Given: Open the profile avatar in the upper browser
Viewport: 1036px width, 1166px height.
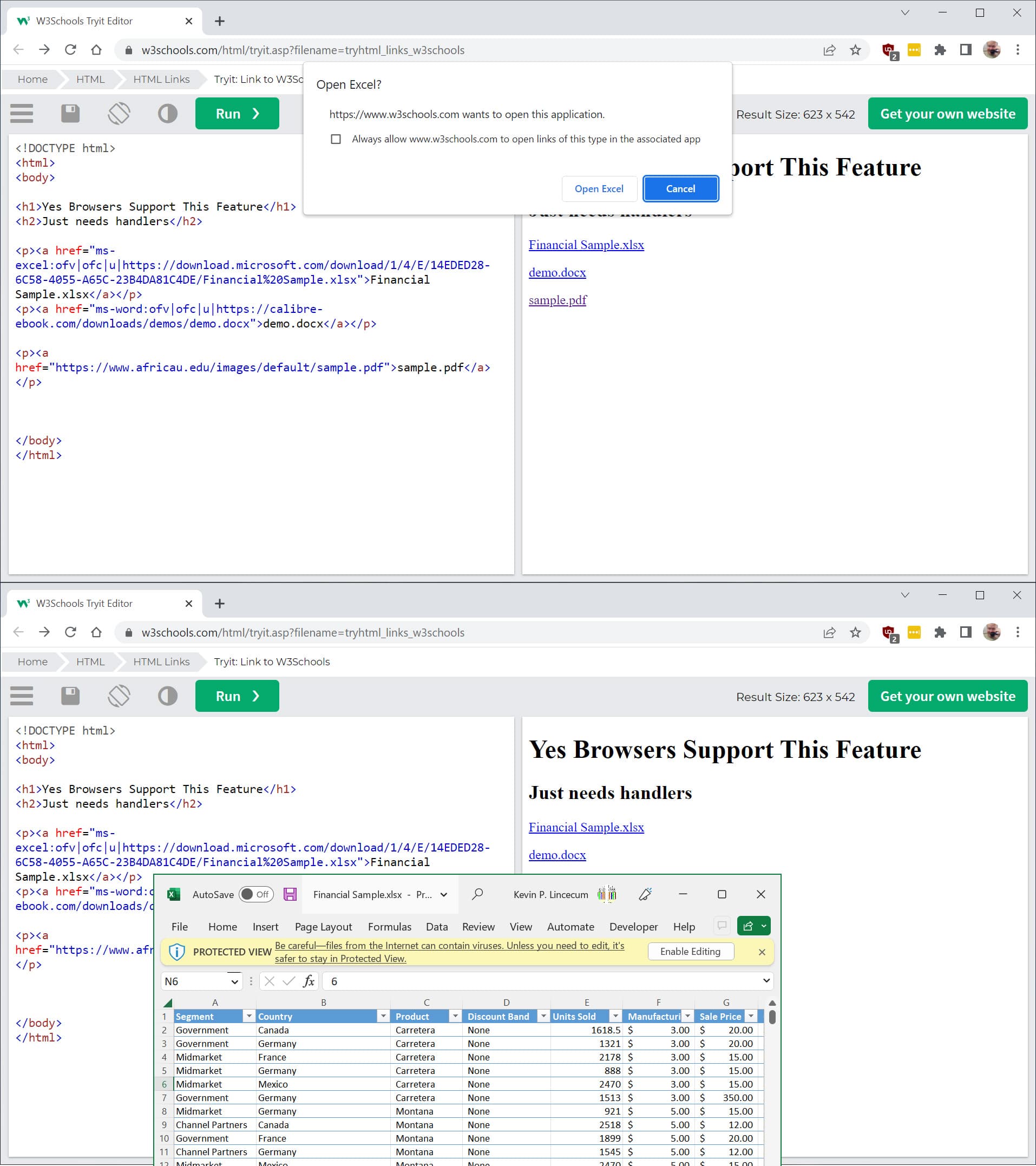Looking at the screenshot, I should click(x=992, y=50).
